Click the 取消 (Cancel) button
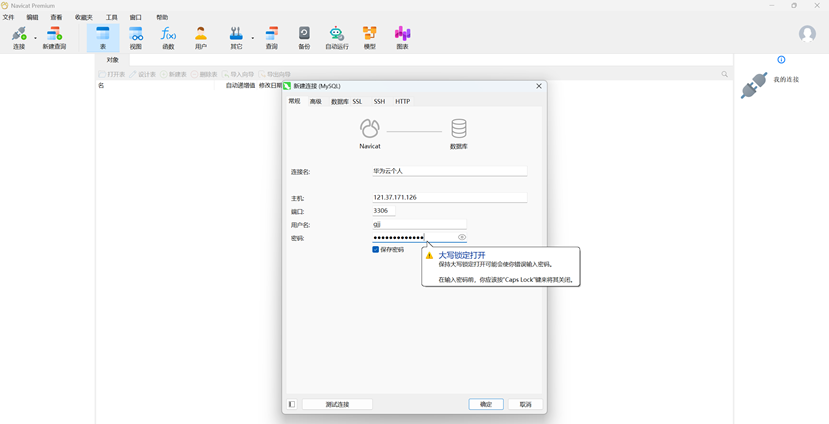Screen dimensions: 829x424 pos(526,404)
